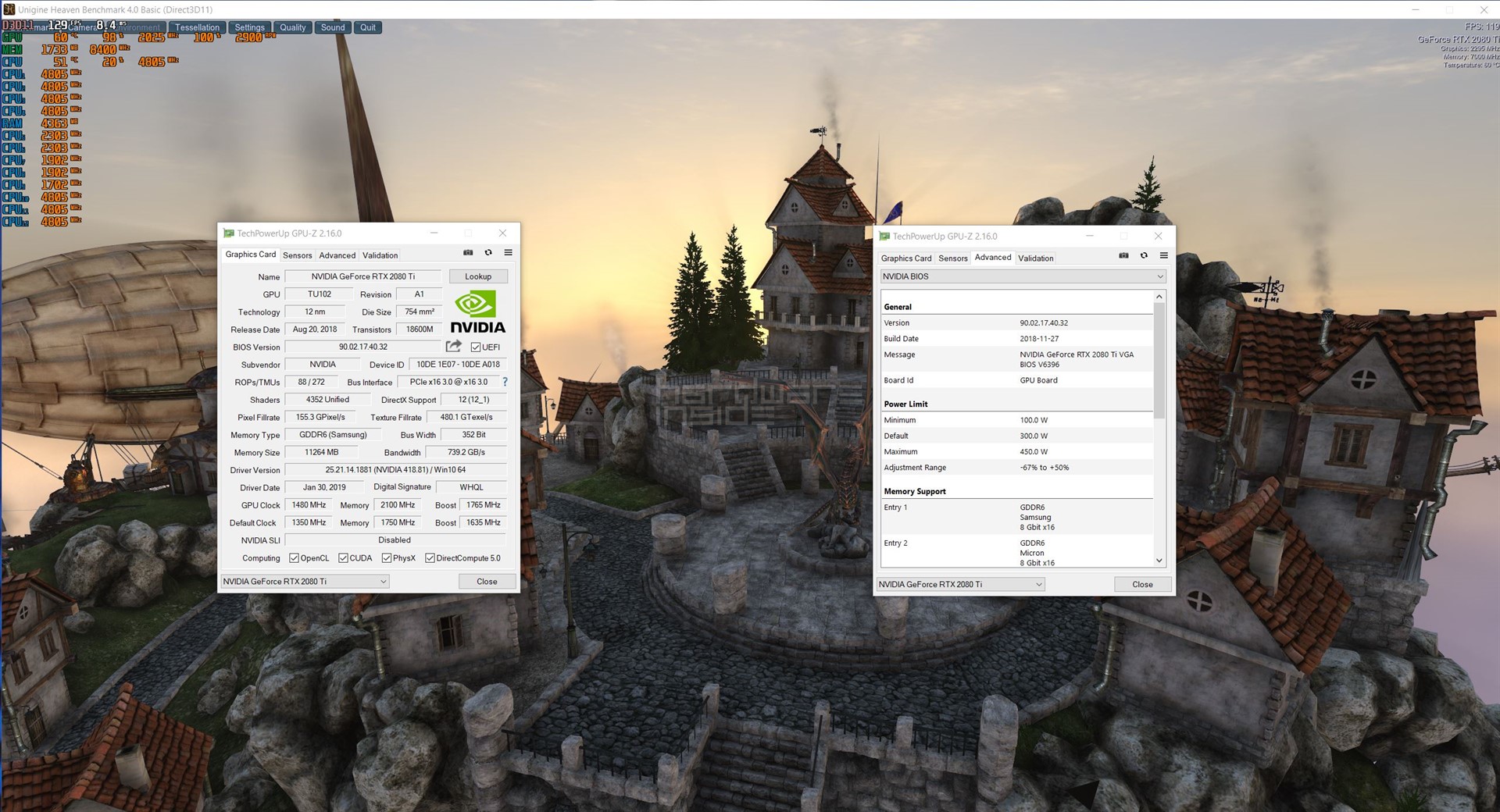Viewport: 1500px width, 812px height.
Task: Select Graphics Card tab in right GPU-Z window
Action: [906, 258]
